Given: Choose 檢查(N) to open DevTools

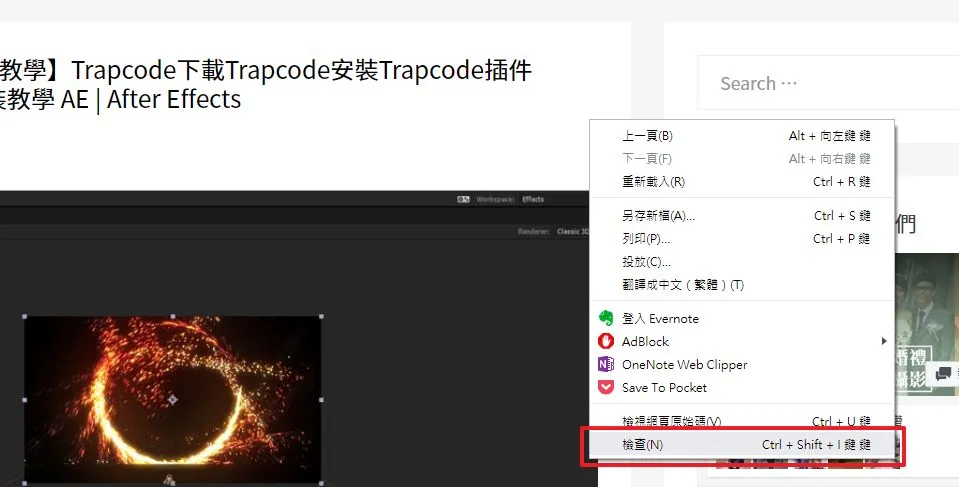Looking at the screenshot, I should tap(742, 445).
